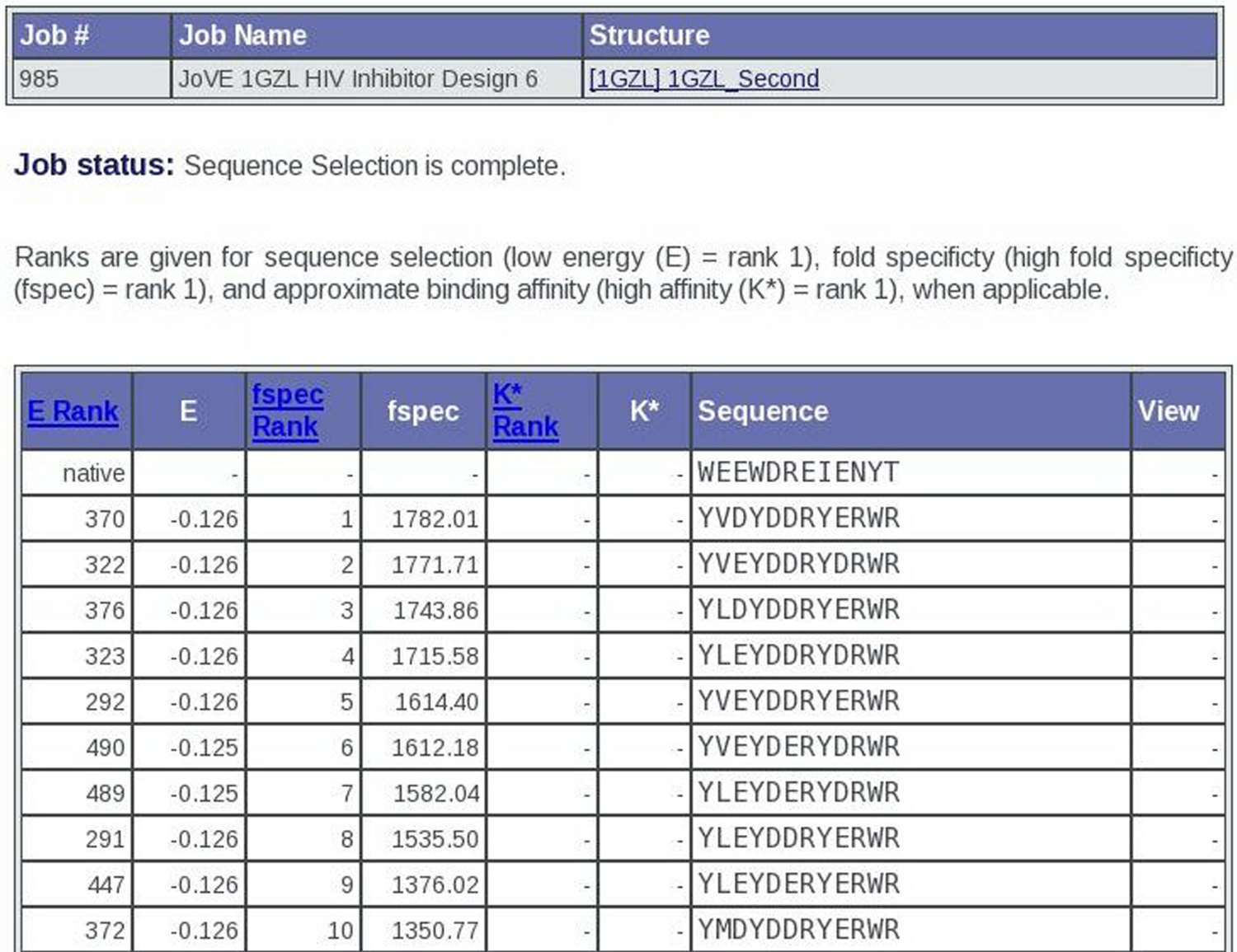The height and width of the screenshot is (952, 1237).
Task: Select sequence YVEYDDRYDRWR
Action: 798,564
